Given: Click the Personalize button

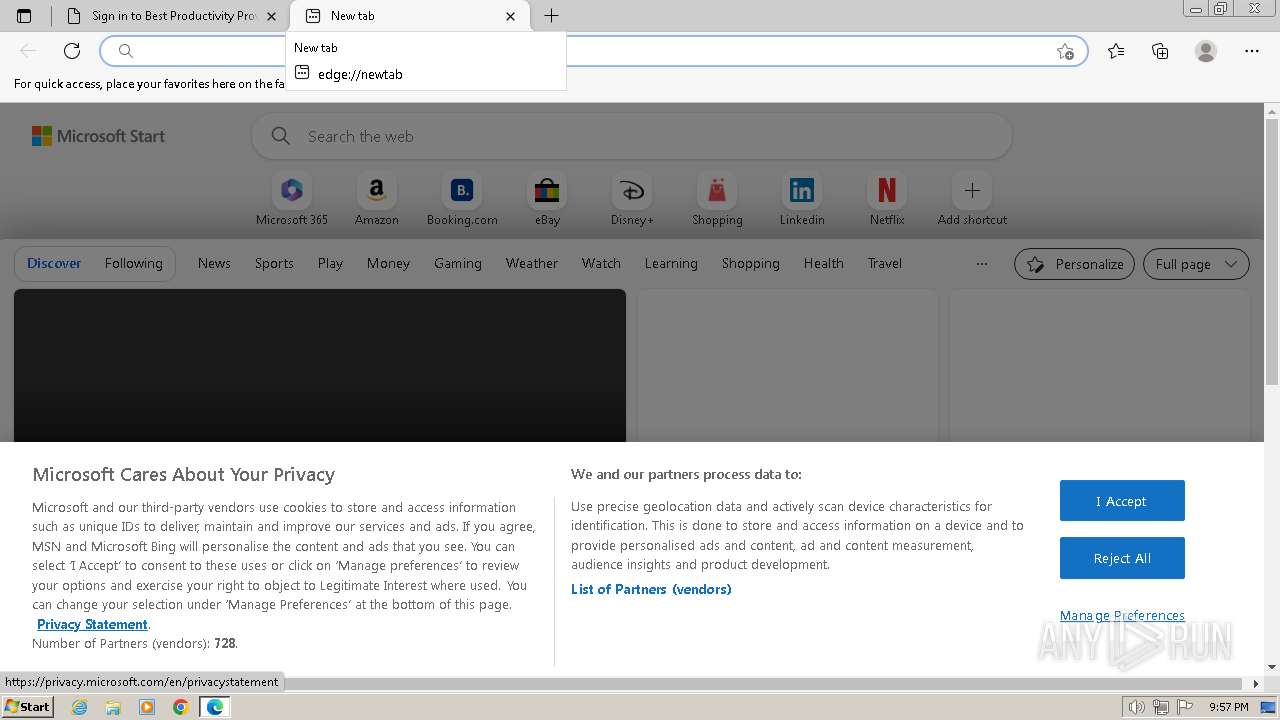Looking at the screenshot, I should pos(1074,264).
